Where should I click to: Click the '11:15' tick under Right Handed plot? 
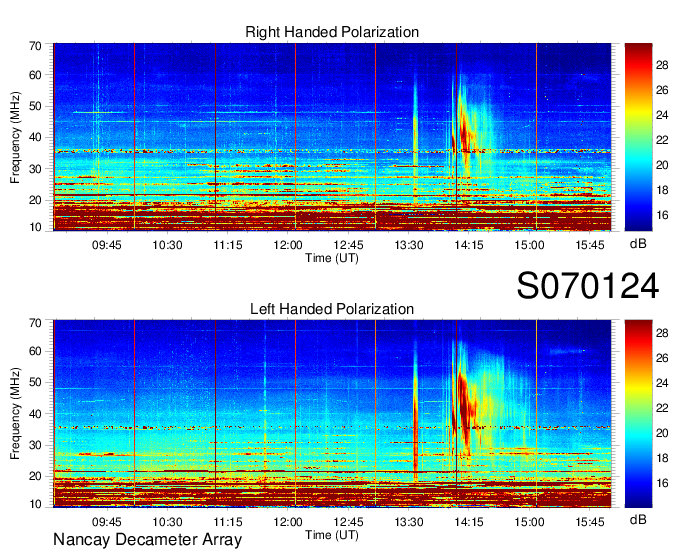point(228,245)
